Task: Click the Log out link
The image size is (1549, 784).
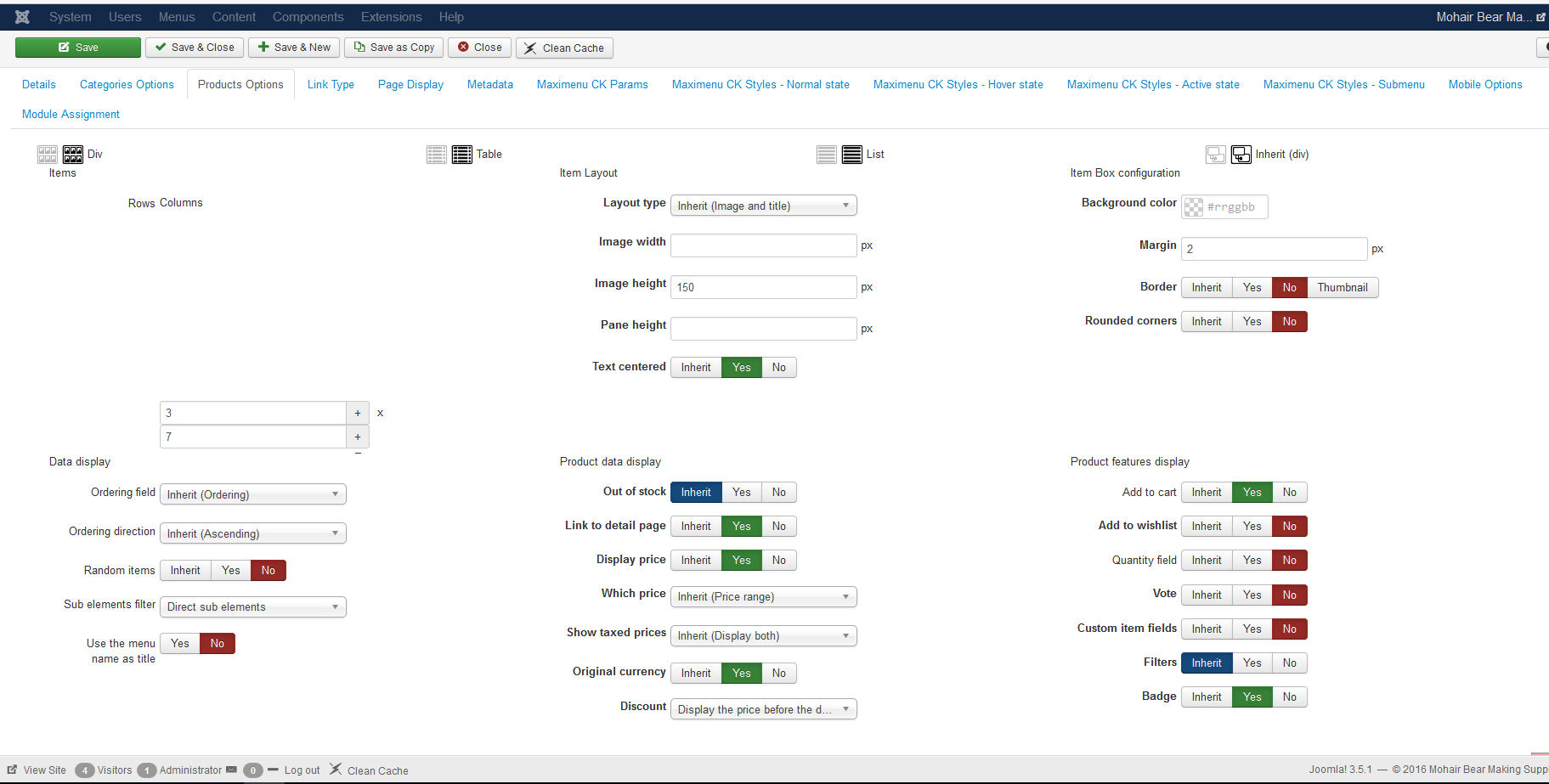Action: pos(302,770)
